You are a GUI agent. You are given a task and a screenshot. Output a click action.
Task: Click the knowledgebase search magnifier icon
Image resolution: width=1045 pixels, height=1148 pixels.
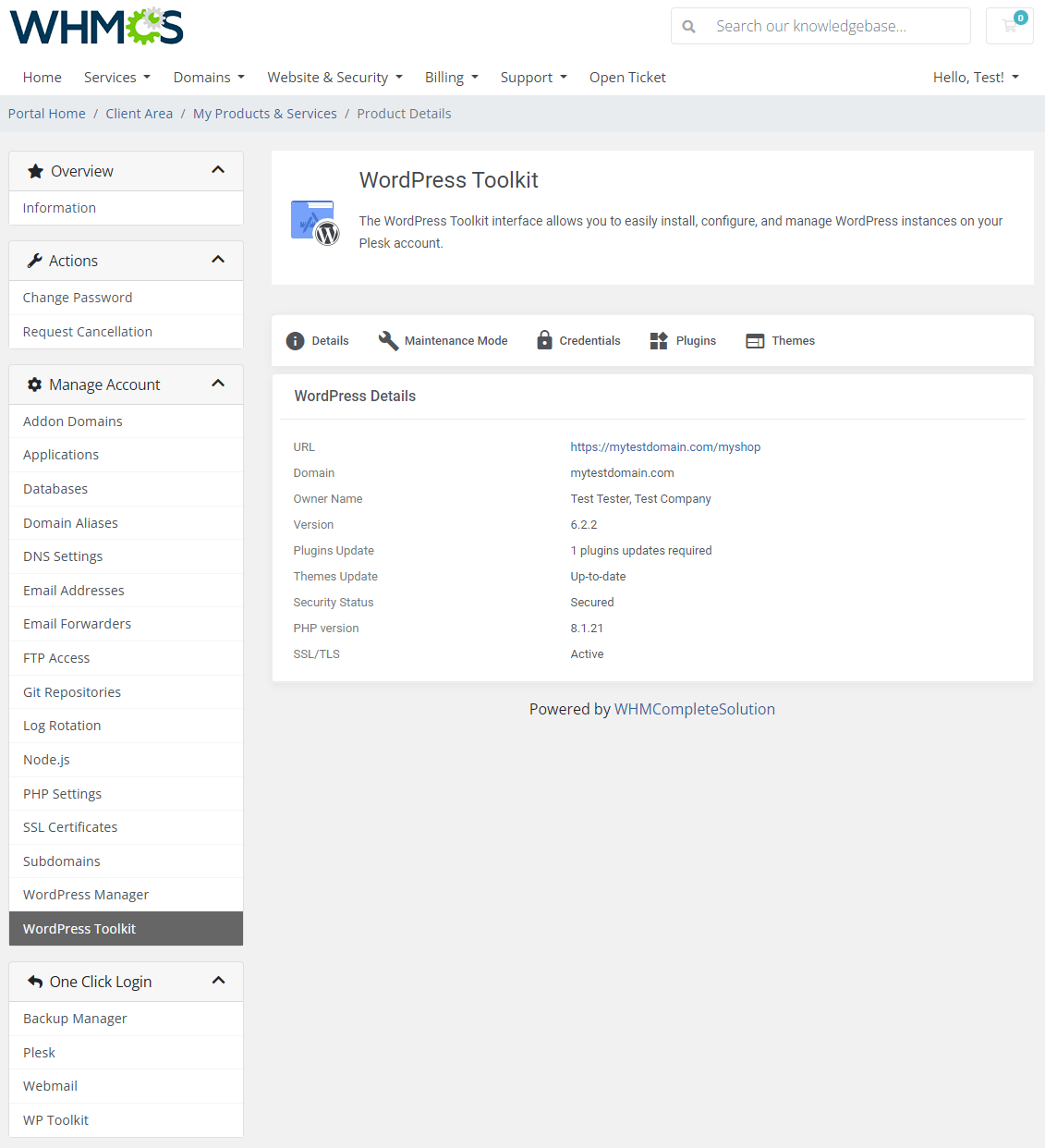[689, 26]
